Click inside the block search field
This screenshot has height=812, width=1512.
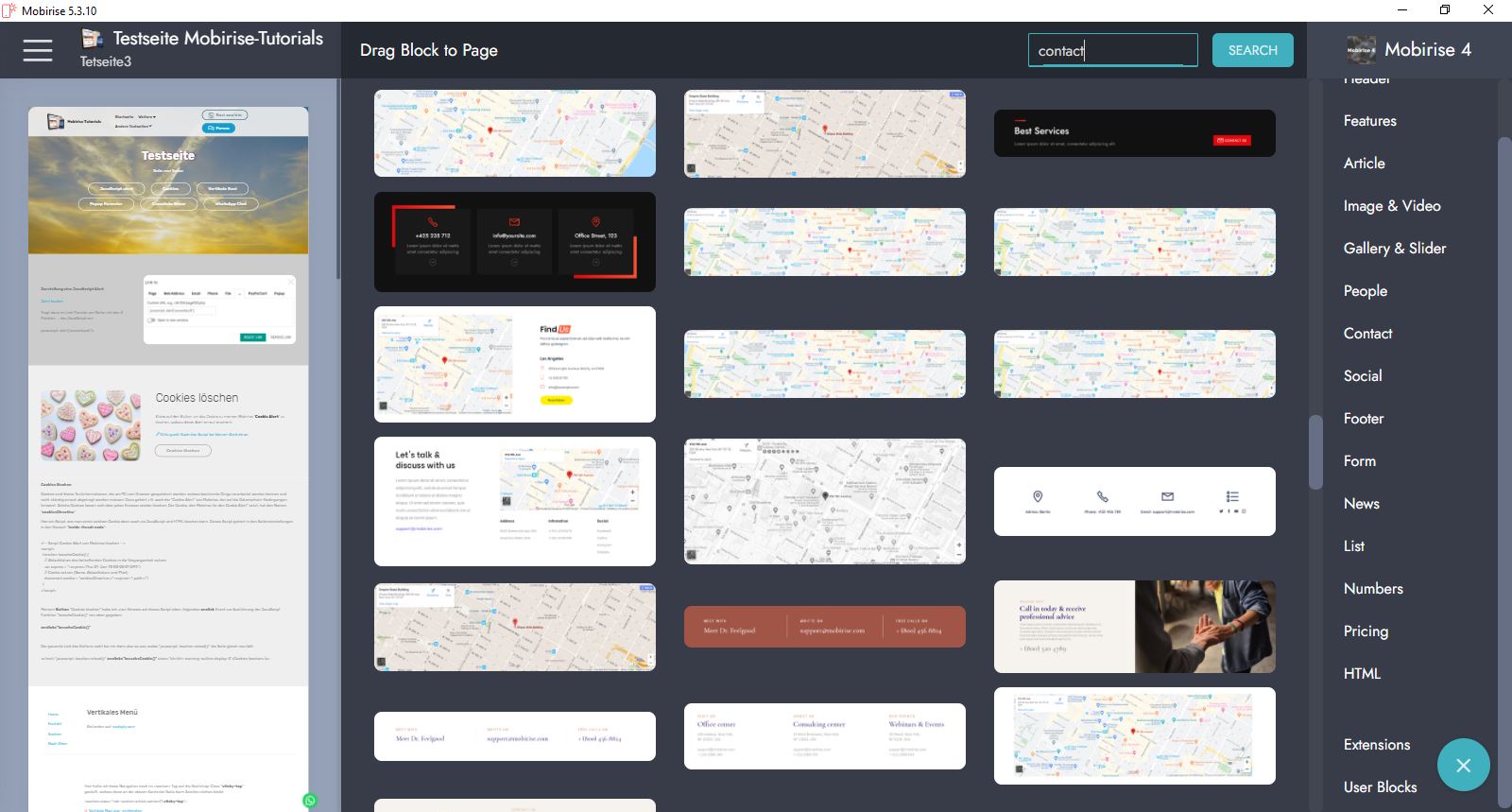[1111, 50]
